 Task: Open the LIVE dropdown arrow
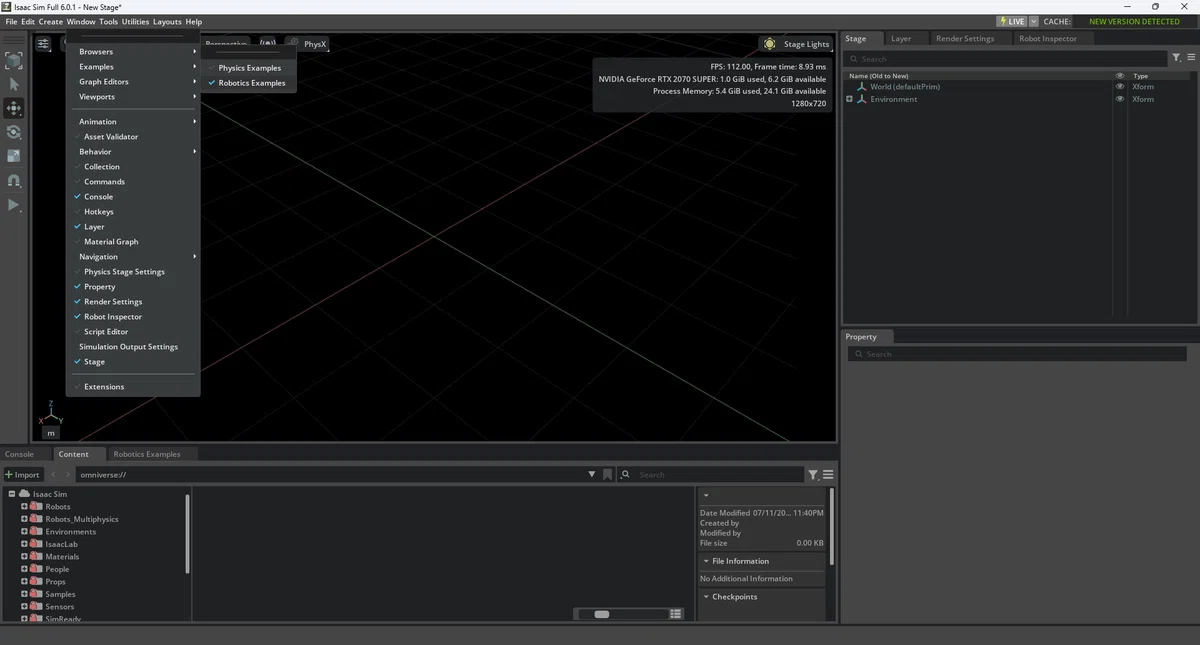click(1033, 21)
